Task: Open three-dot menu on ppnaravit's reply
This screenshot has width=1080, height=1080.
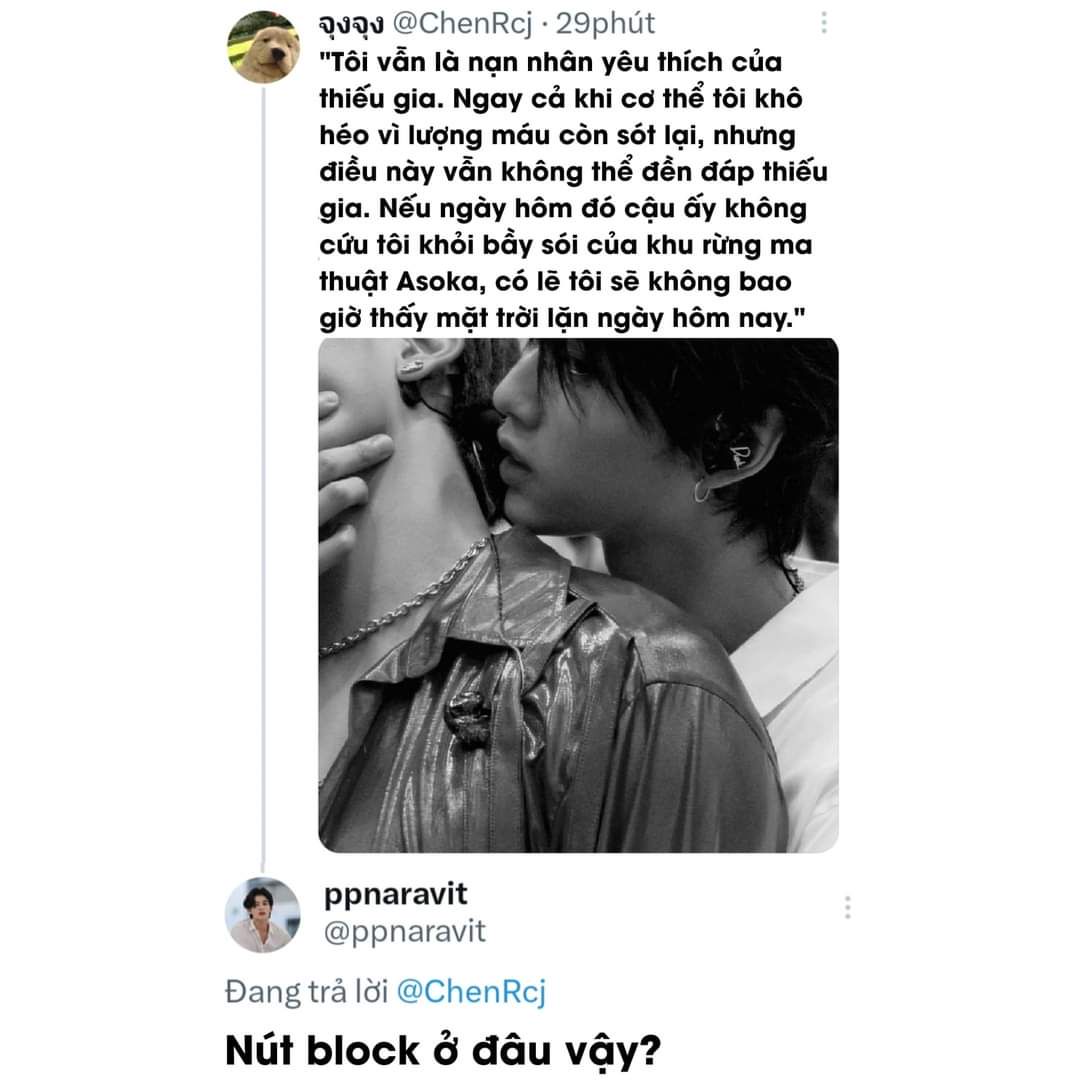Action: coord(847,907)
